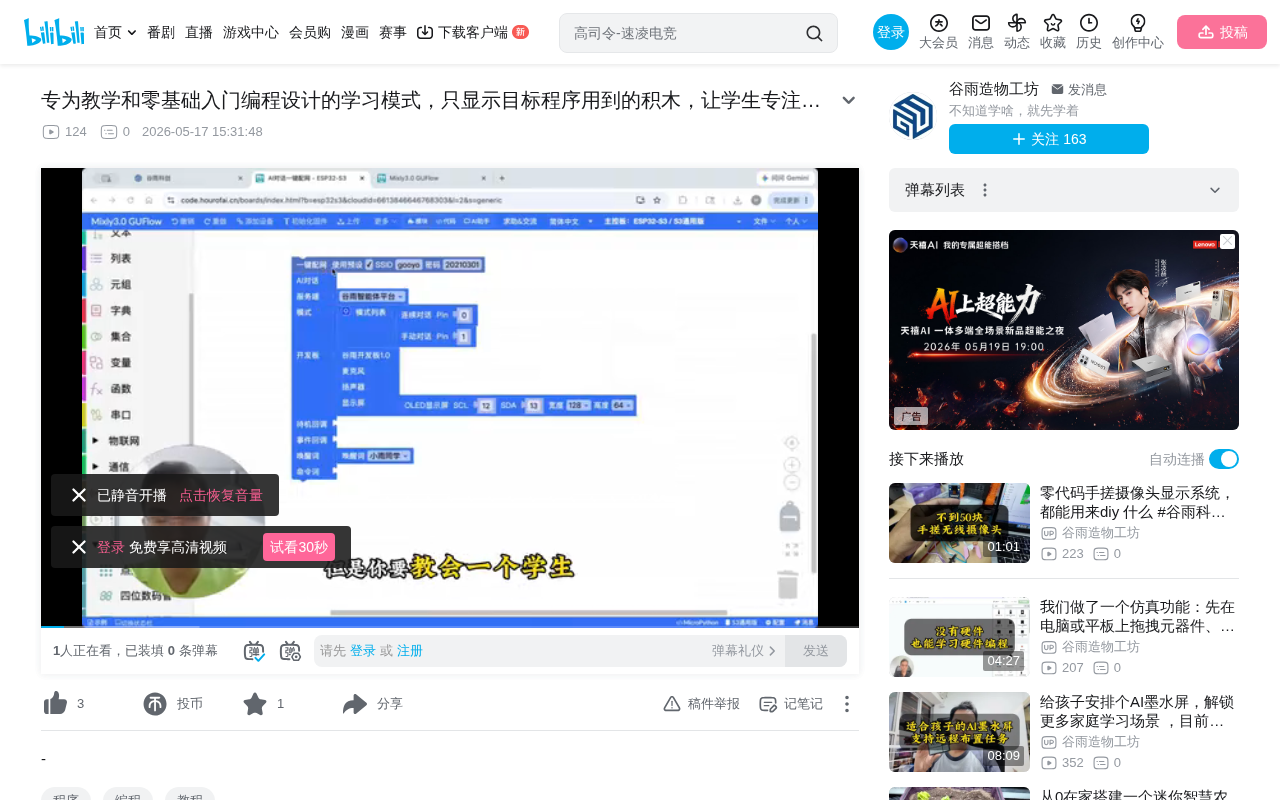Click 登录 link in danmaku input
Viewport: 1280px width, 800px height.
point(363,651)
